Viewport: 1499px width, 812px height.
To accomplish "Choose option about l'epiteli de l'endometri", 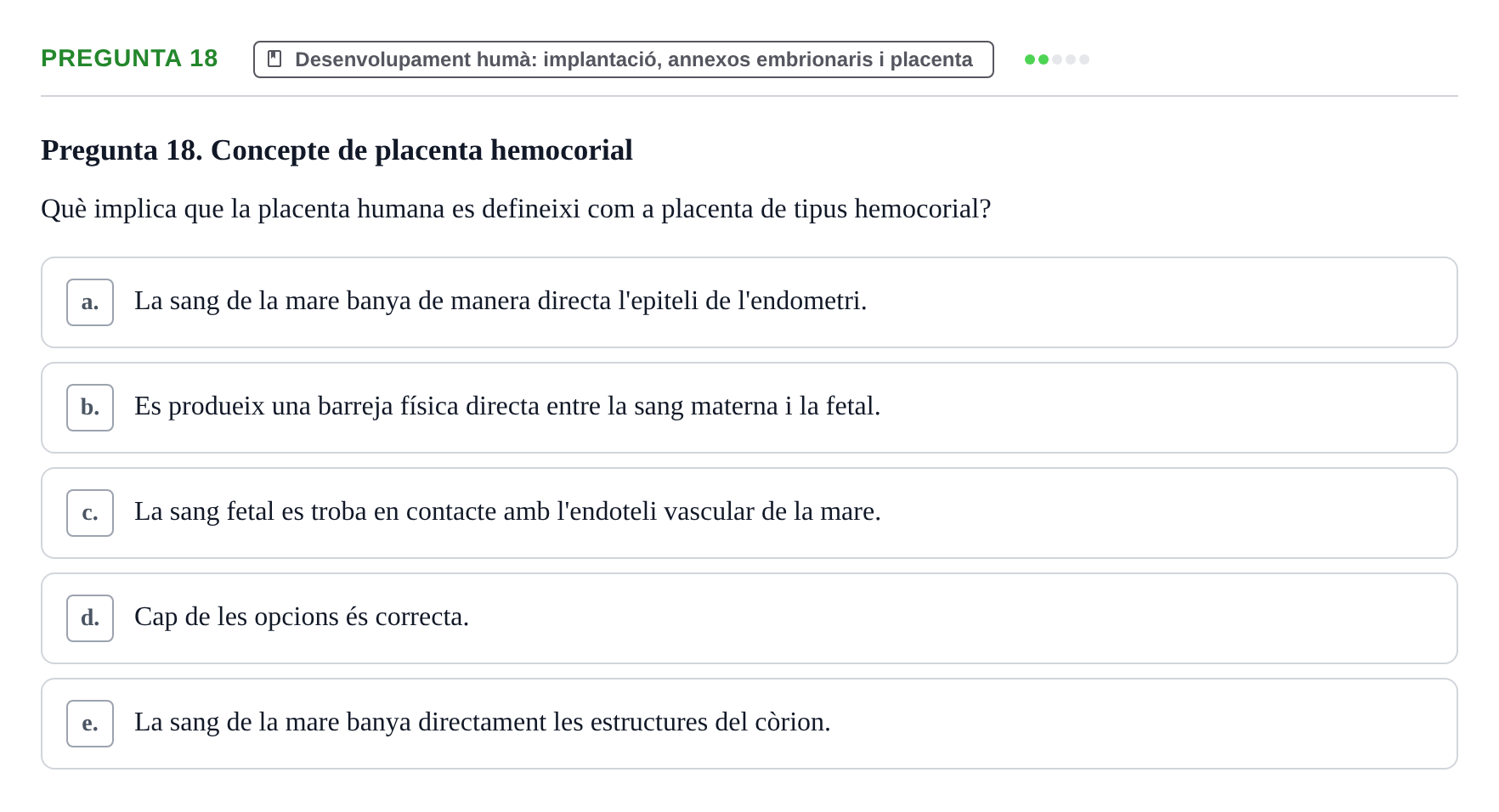I will coord(749,302).
